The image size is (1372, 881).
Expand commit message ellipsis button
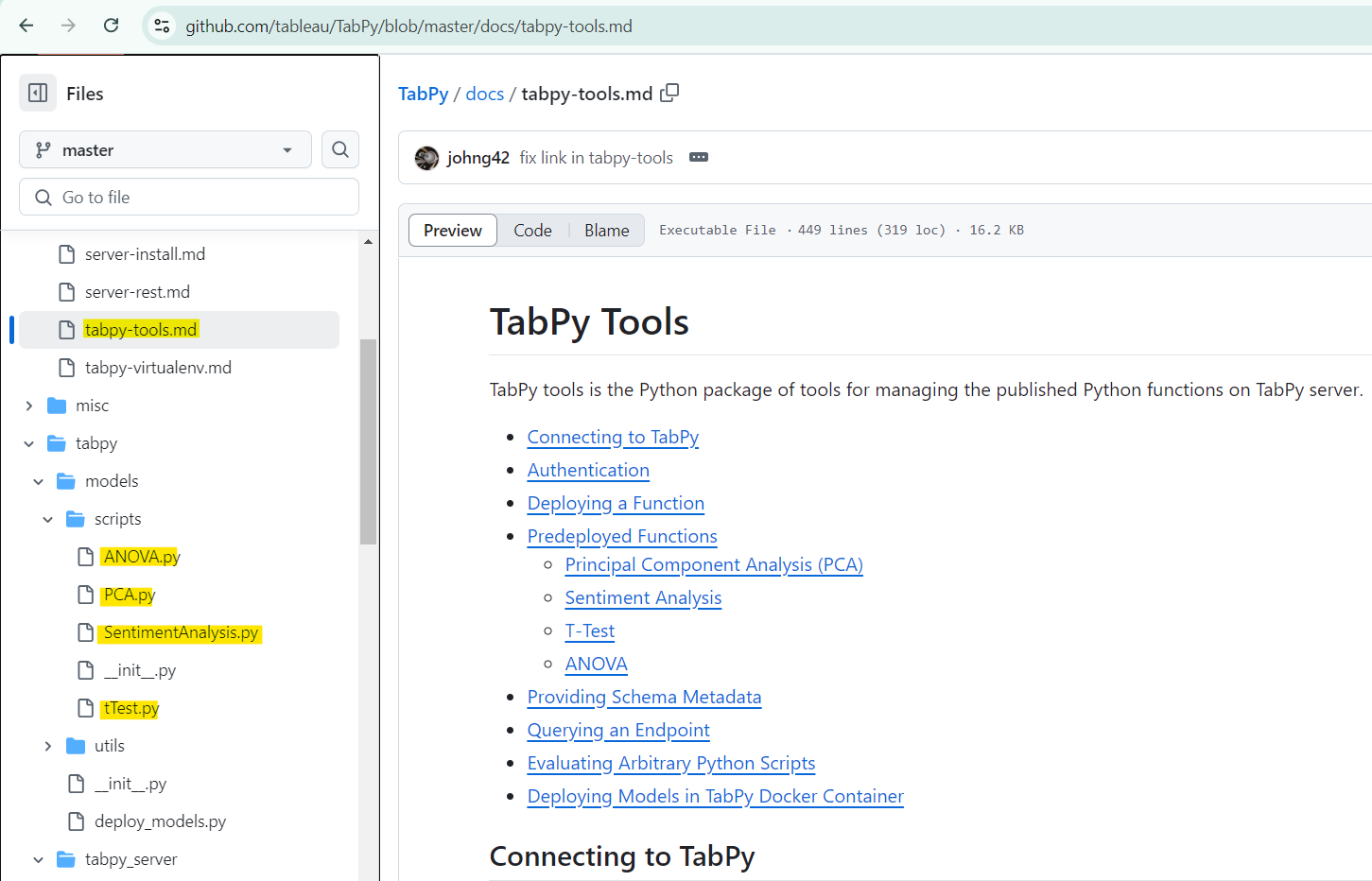(x=699, y=157)
